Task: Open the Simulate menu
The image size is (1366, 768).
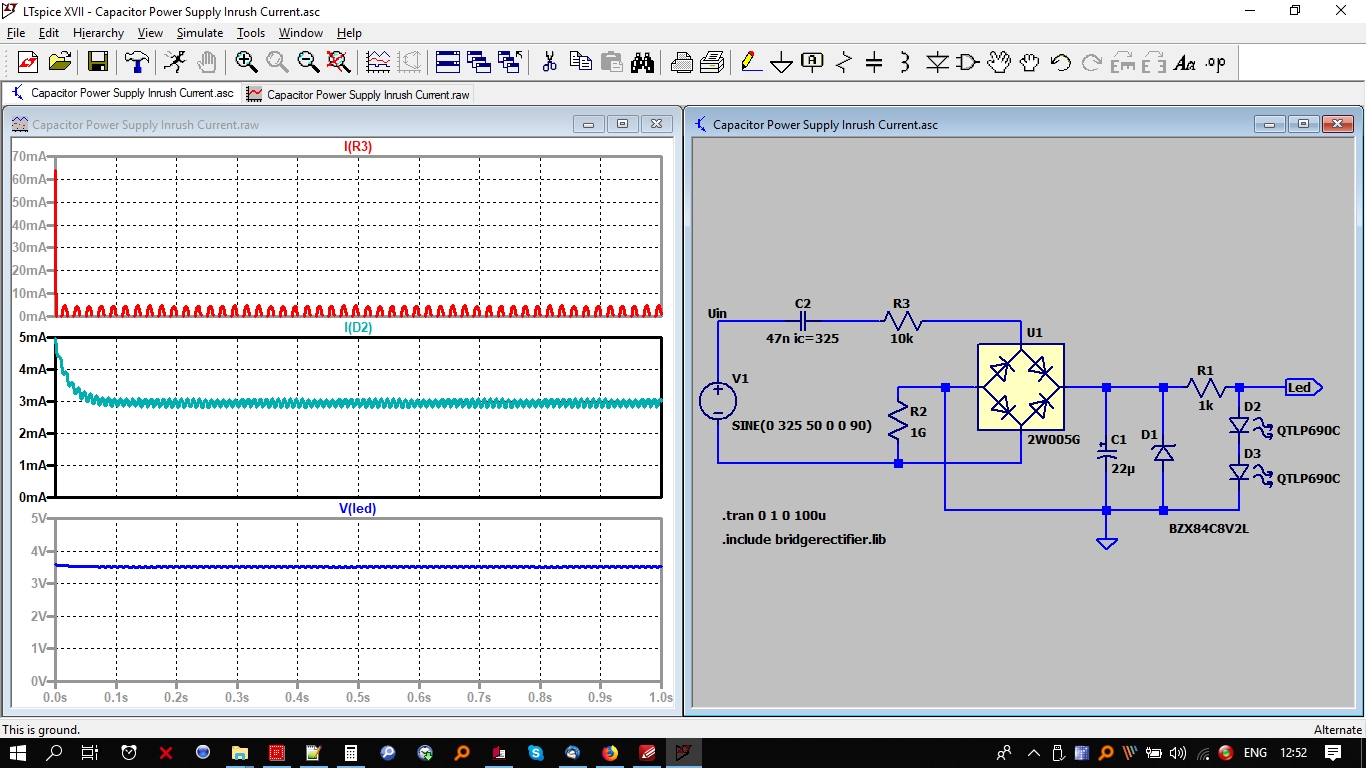Action: [200, 33]
